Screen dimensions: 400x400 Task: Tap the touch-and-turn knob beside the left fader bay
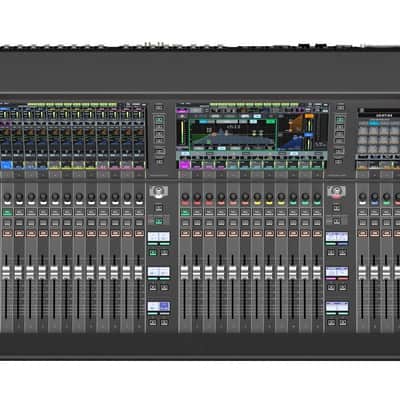[x=159, y=191]
